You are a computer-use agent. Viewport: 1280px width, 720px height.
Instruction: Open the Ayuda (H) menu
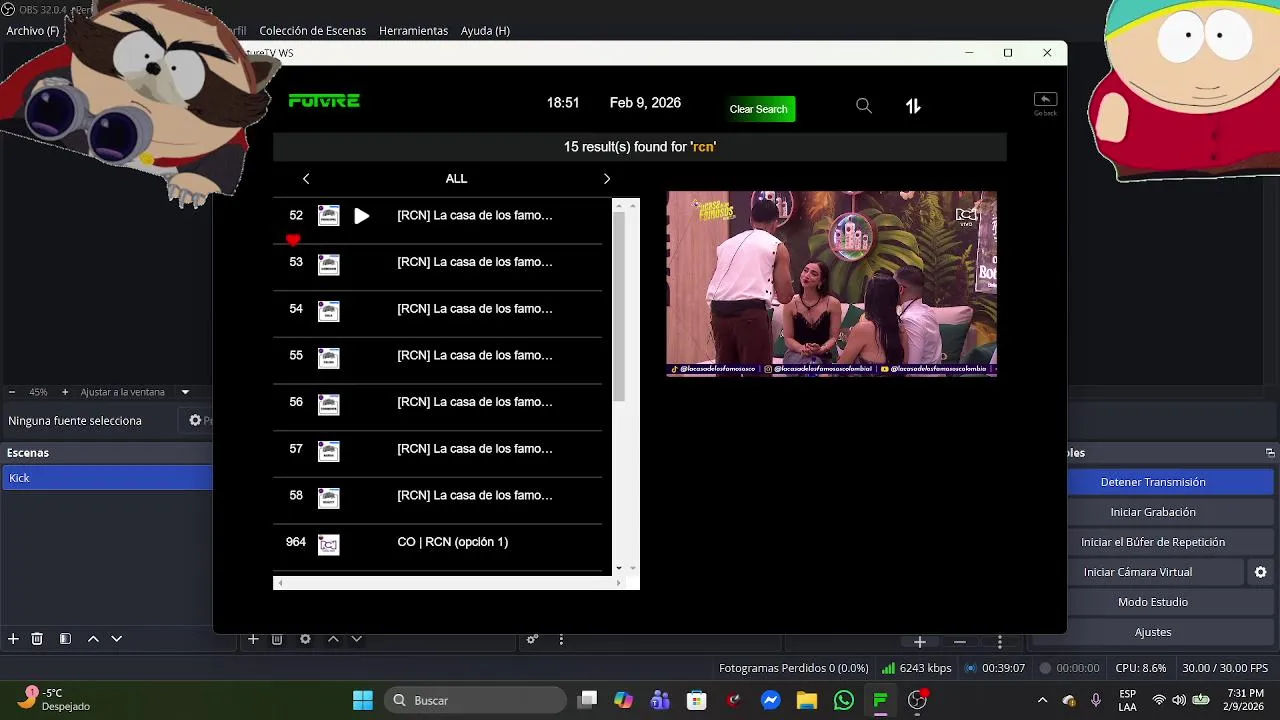coord(485,31)
